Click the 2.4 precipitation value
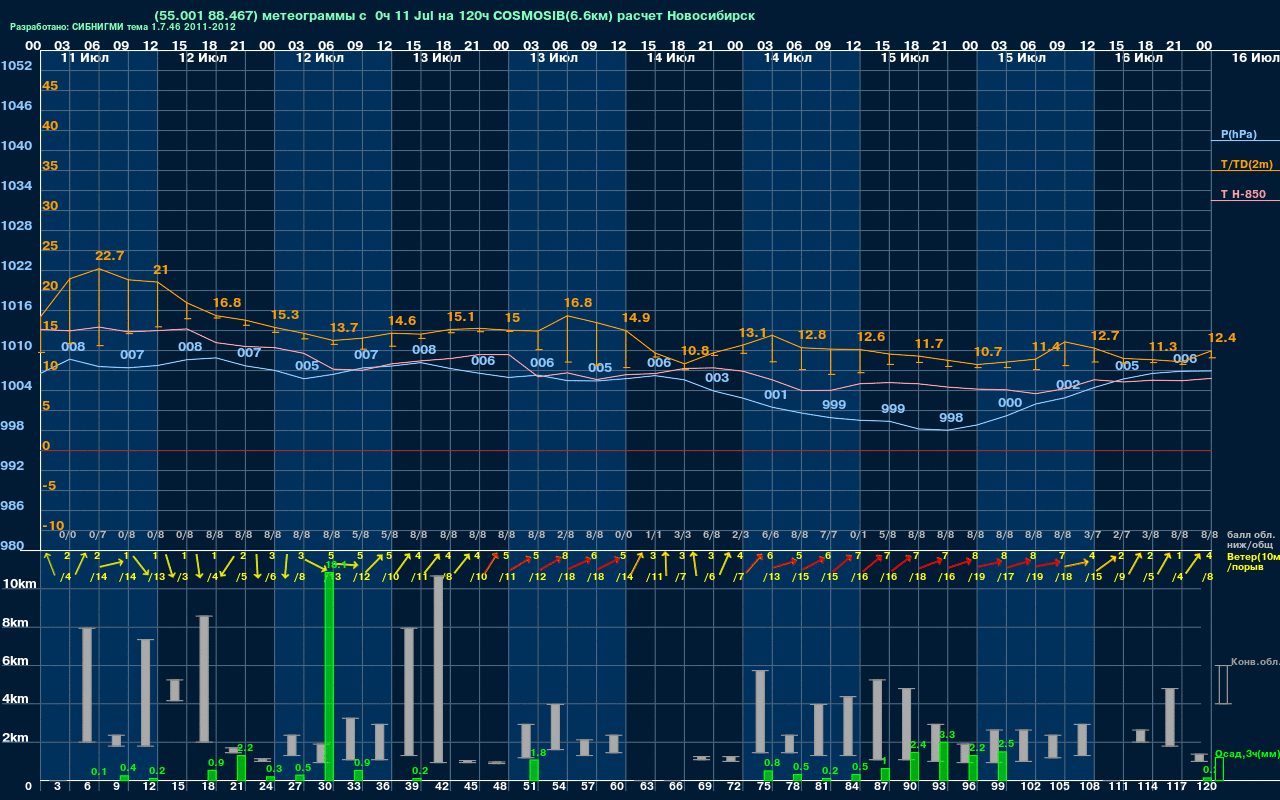This screenshot has width=1280, height=800. click(919, 745)
